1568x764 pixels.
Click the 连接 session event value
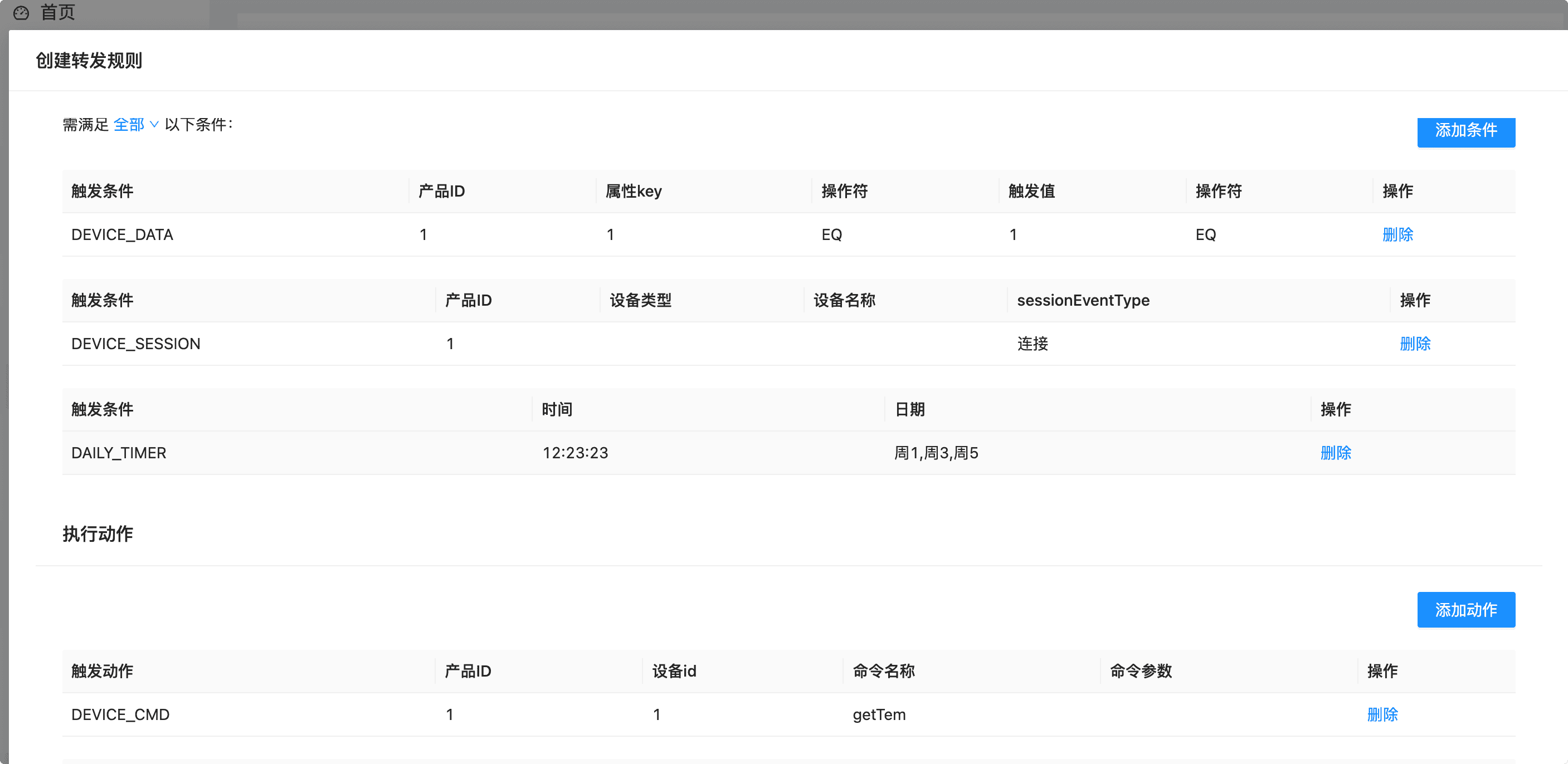tap(1033, 344)
